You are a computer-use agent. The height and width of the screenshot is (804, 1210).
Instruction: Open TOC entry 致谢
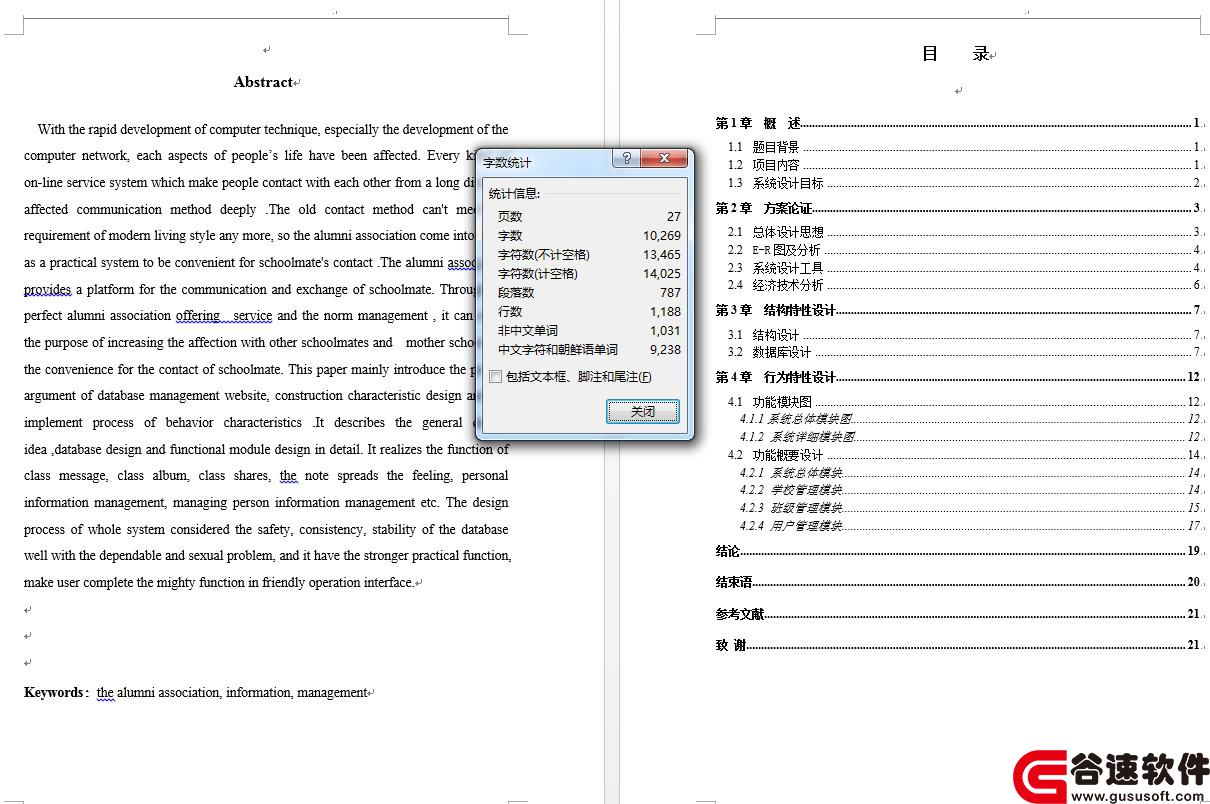pos(957,645)
